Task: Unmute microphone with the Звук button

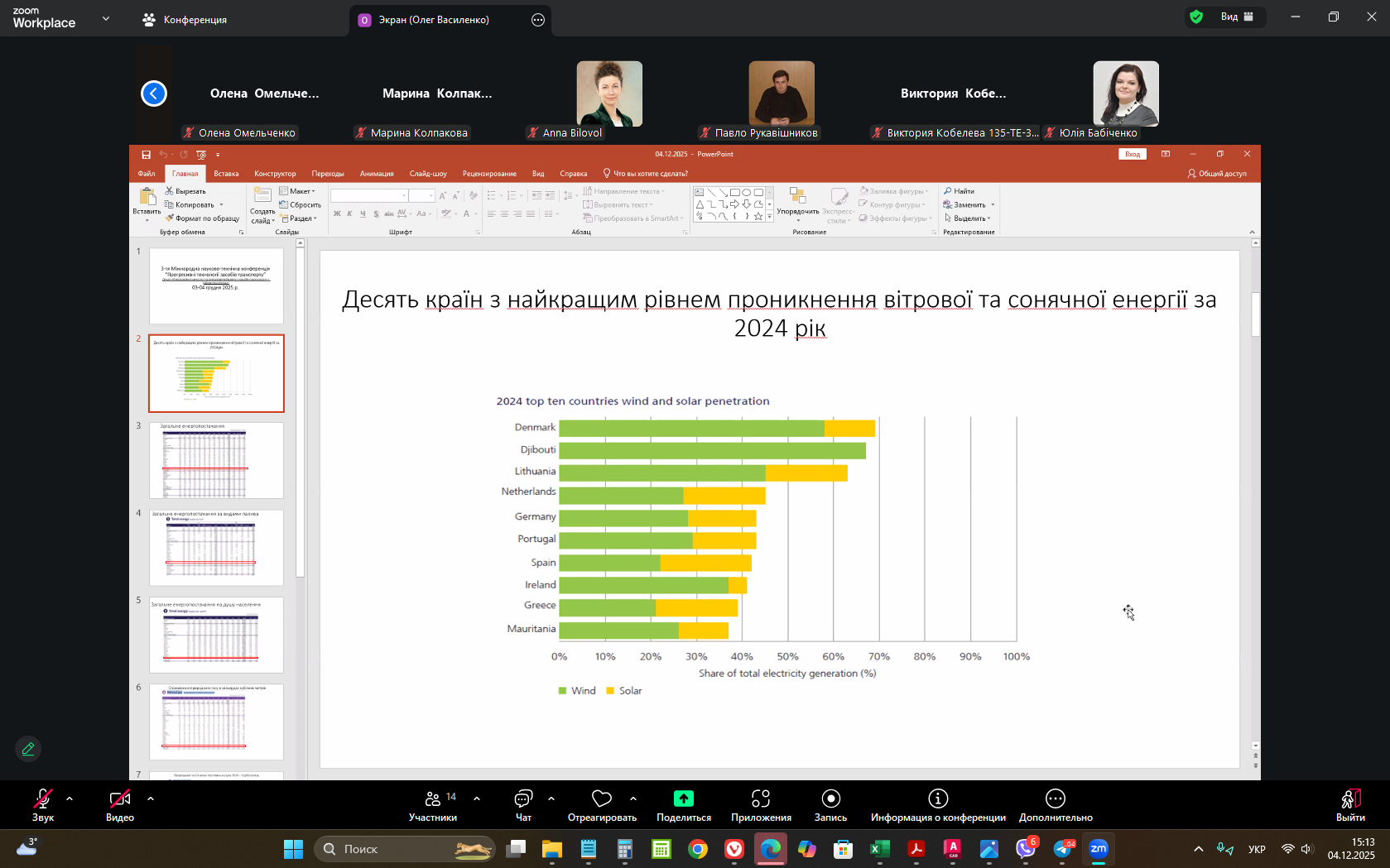Action: (x=42, y=804)
